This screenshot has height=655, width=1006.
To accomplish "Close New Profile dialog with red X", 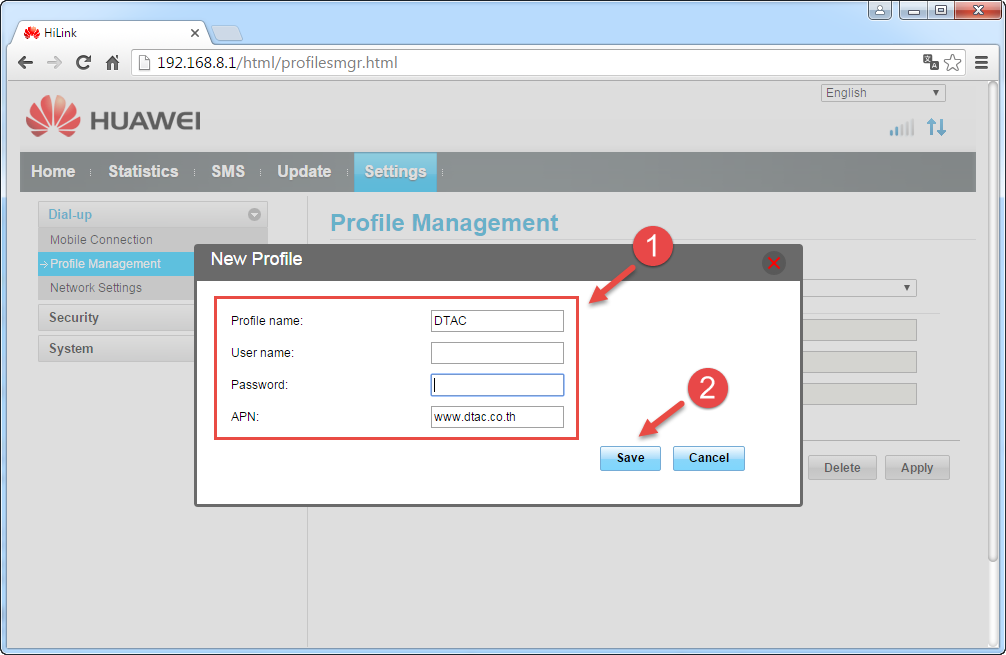I will (x=774, y=262).
